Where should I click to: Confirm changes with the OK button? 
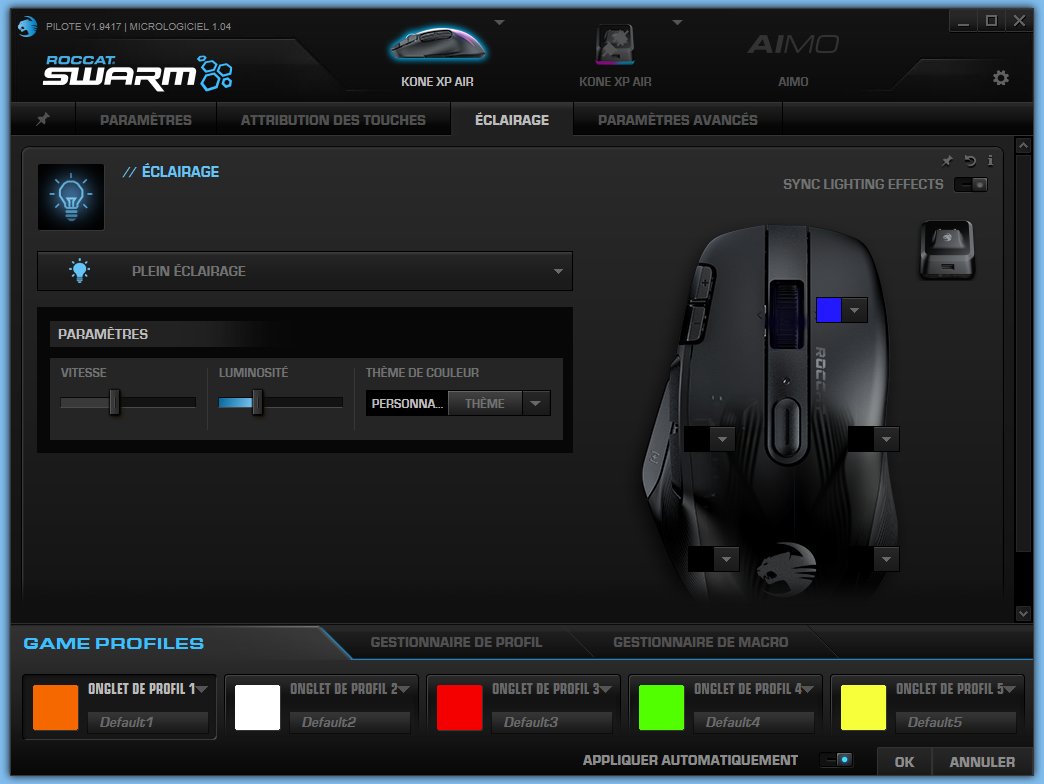tap(903, 761)
